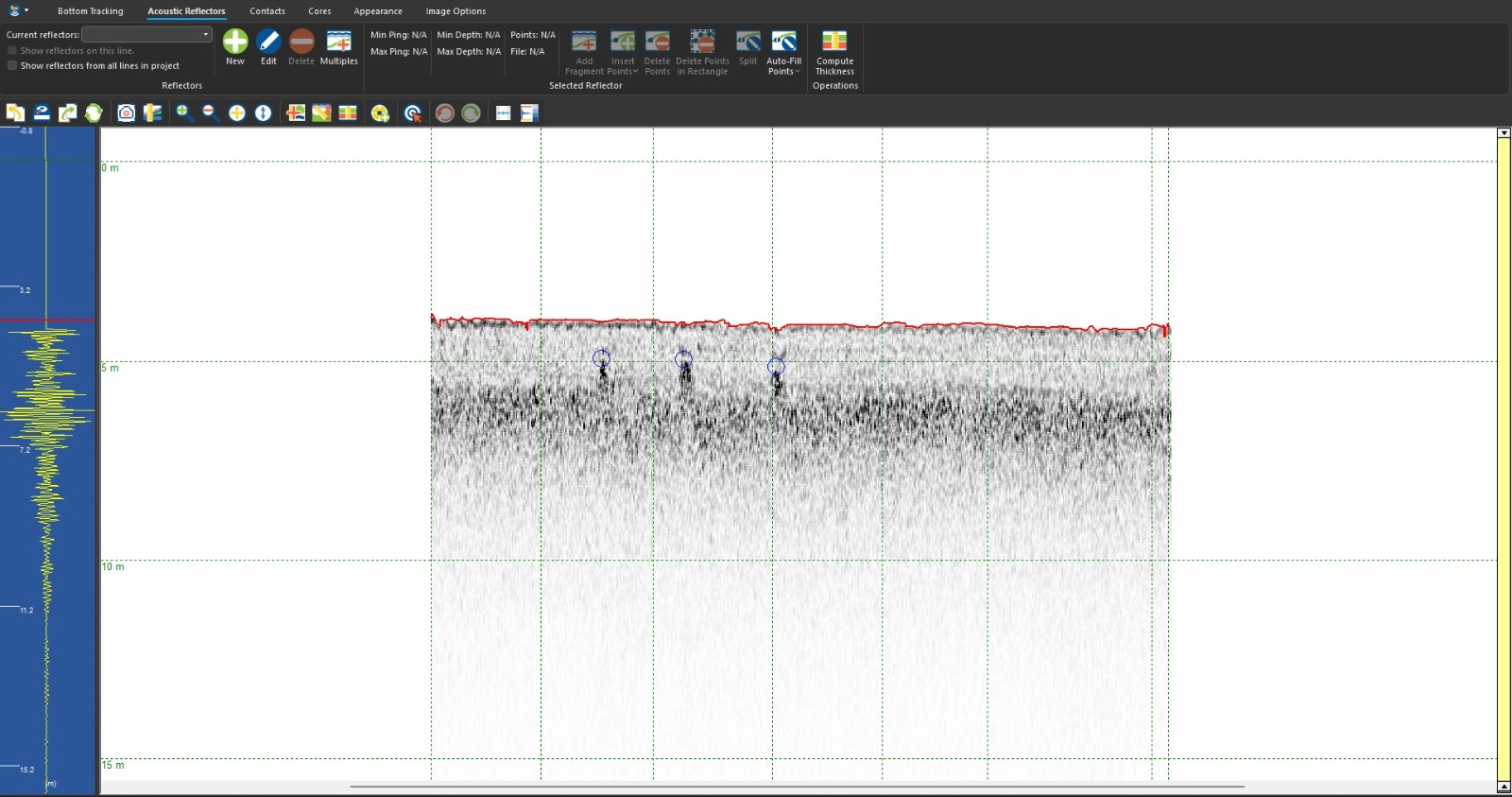Open the application menu dropdown arrow

[26, 10]
